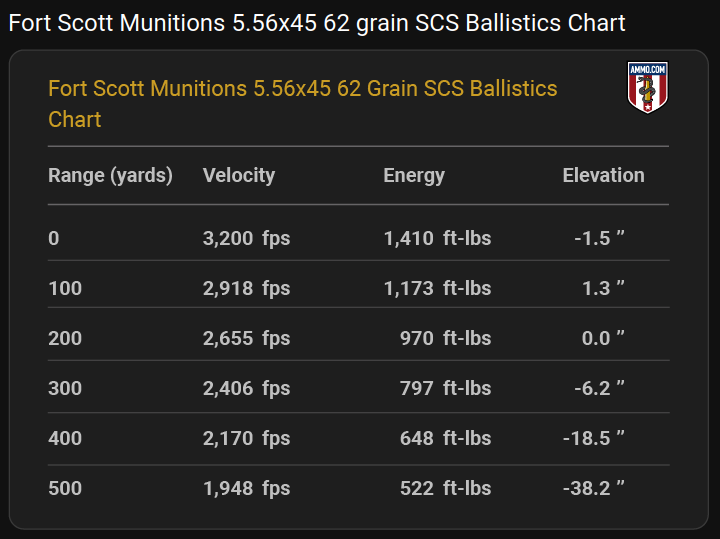Click the 1,410 ft-lbs energy cell
720x539 pixels.
click(438, 238)
